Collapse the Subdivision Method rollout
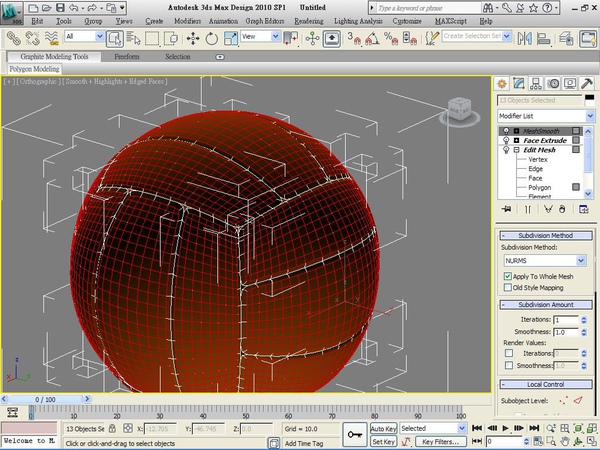The height and width of the screenshot is (450, 600). pyautogui.click(x=546, y=235)
